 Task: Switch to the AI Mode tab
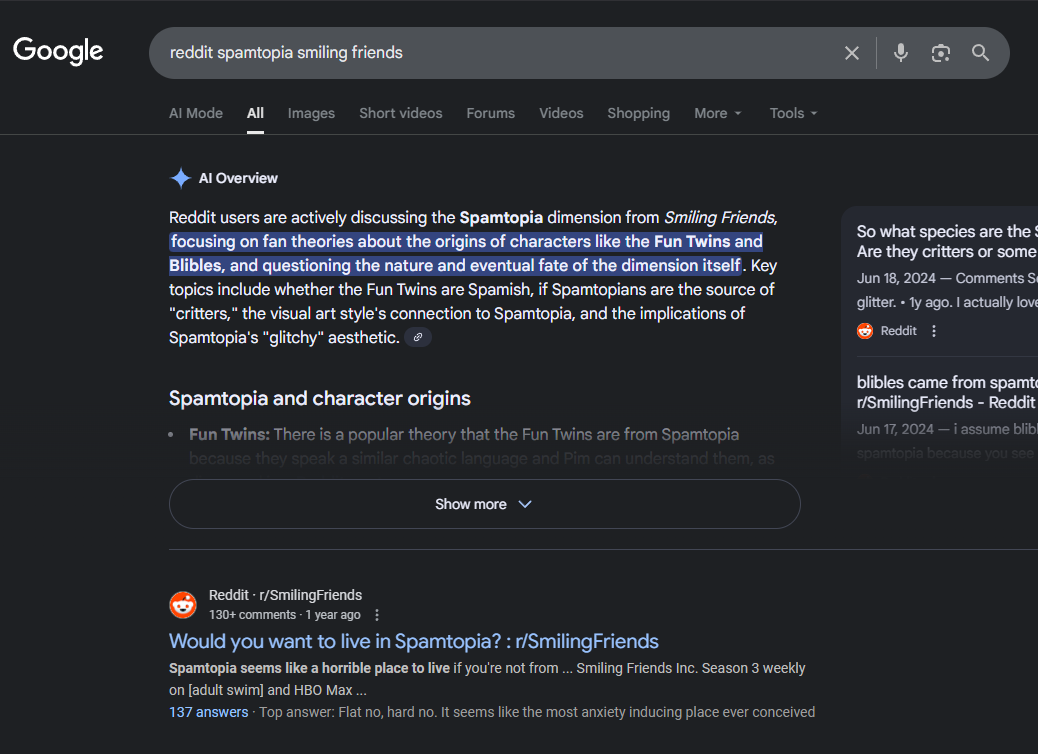pyautogui.click(x=196, y=113)
